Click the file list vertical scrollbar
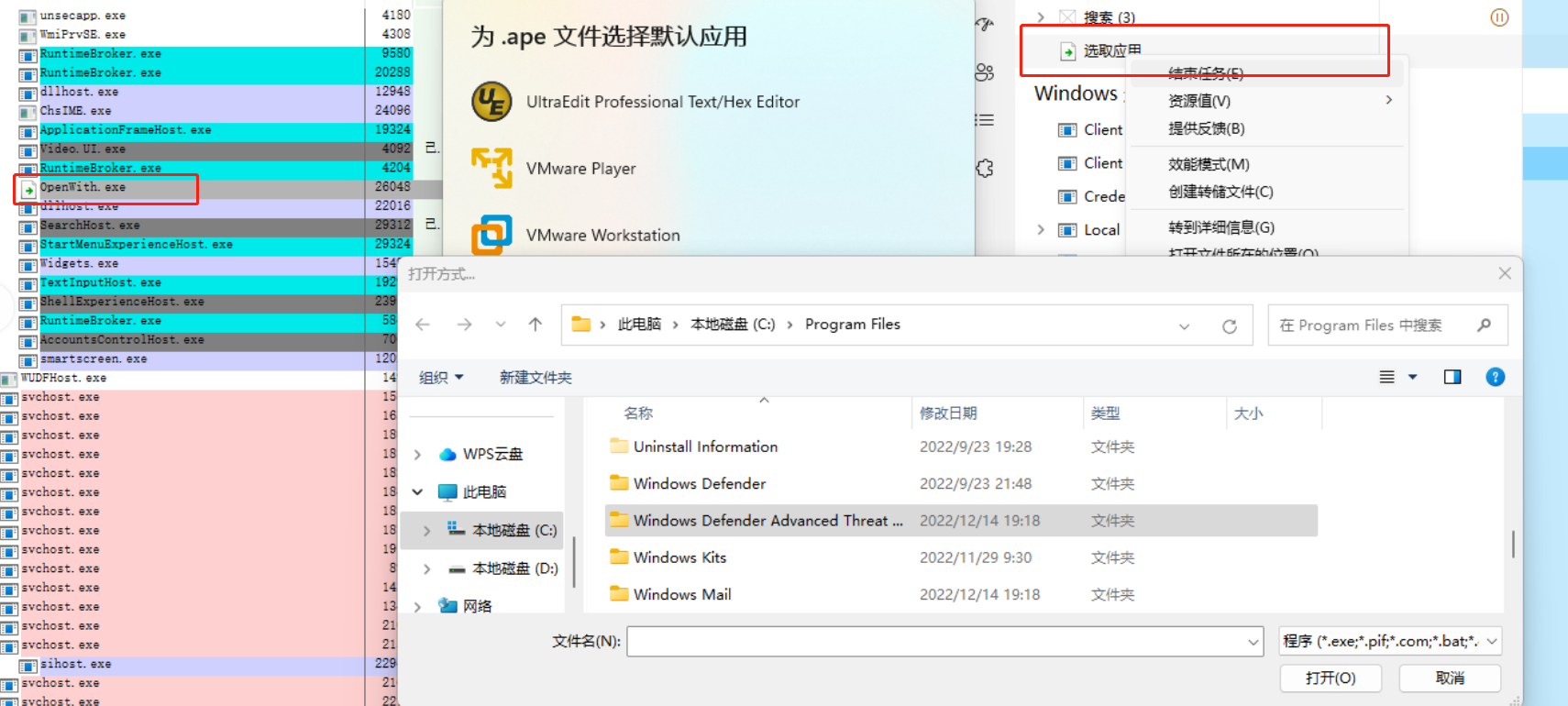Screen dimensions: 1568x706 (1513, 543)
